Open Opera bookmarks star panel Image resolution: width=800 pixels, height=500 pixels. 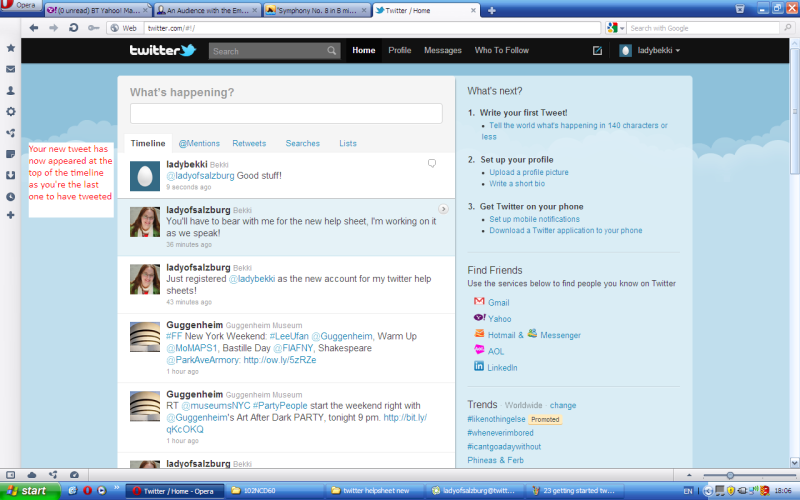tap(10, 48)
